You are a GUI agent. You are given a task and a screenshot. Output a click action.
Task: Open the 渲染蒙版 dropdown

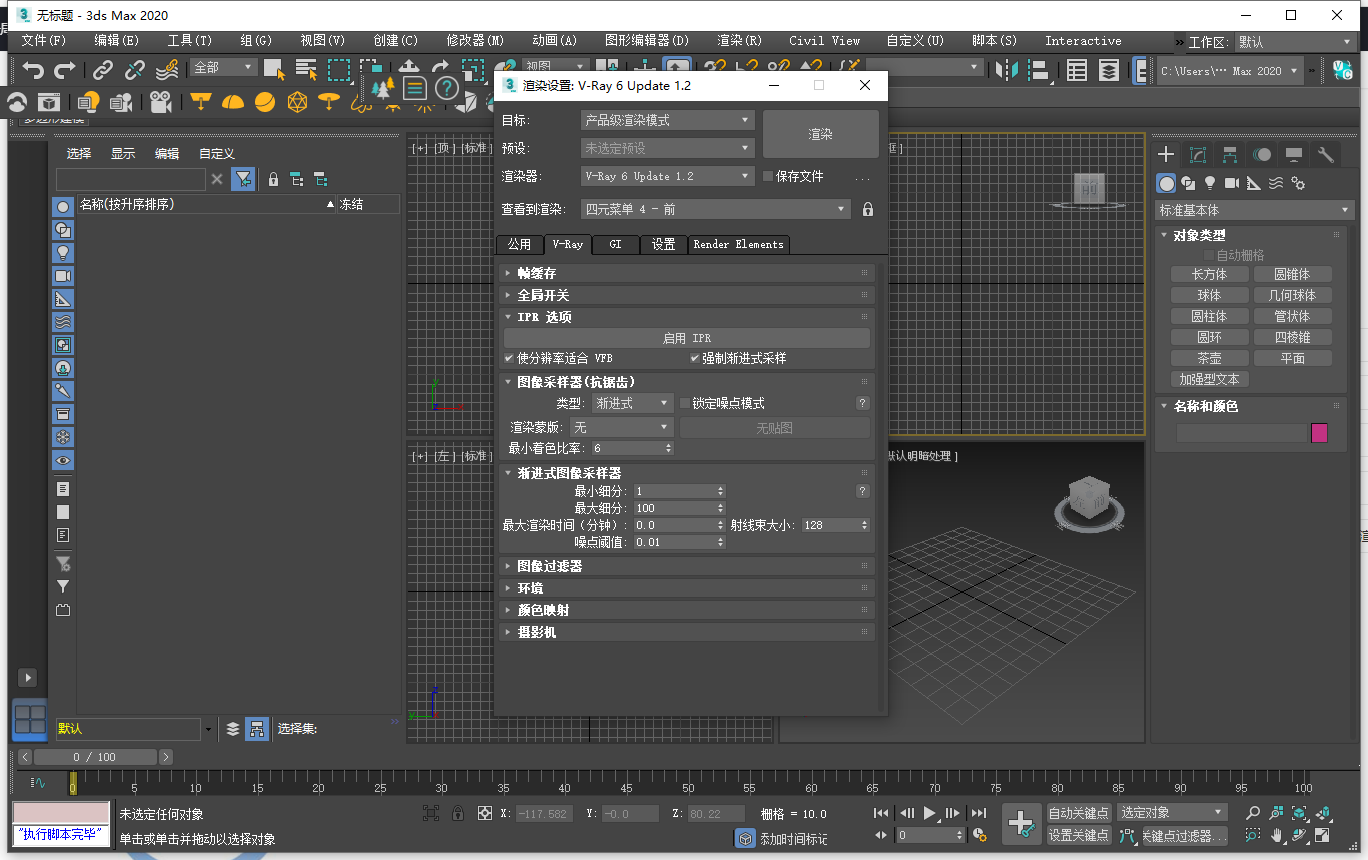621,427
